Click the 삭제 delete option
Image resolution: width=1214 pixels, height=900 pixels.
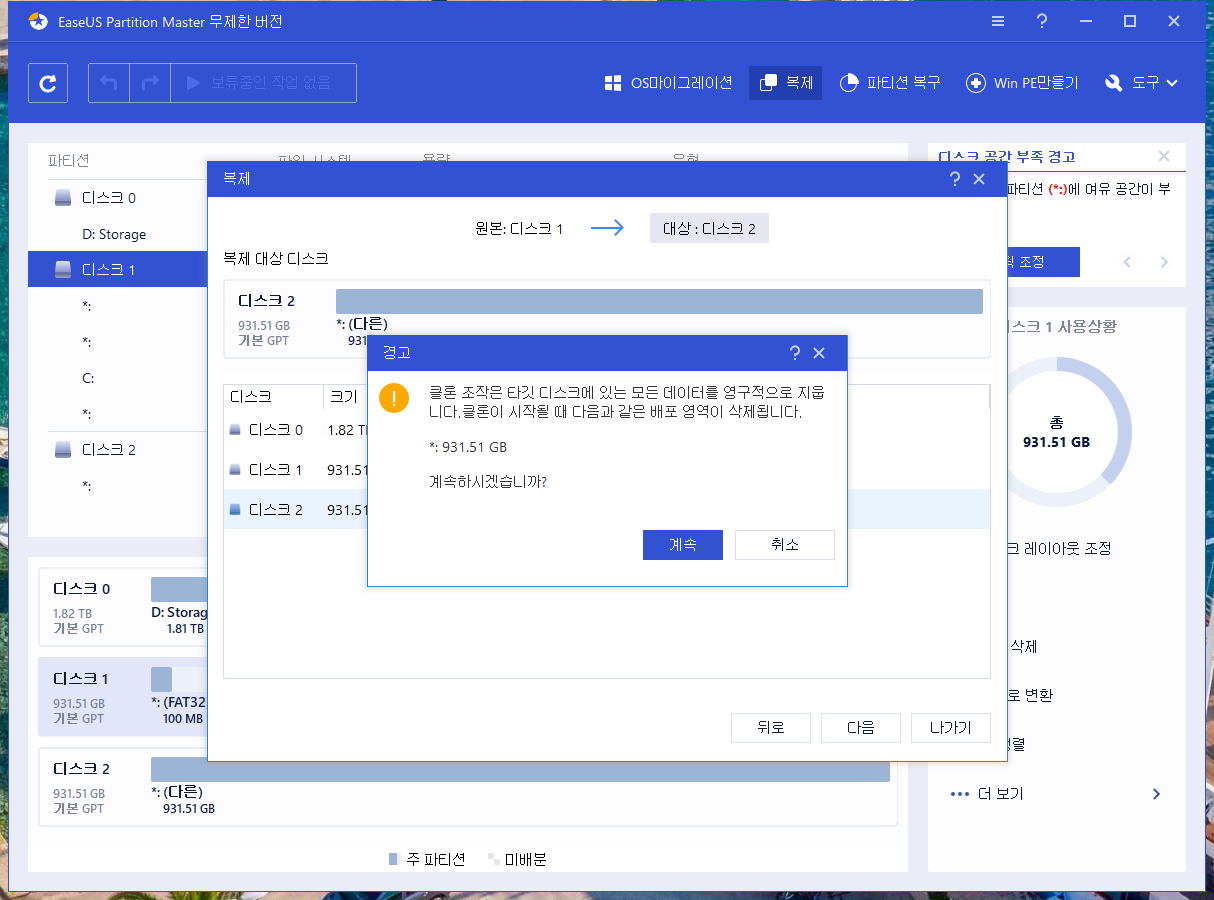[1023, 647]
